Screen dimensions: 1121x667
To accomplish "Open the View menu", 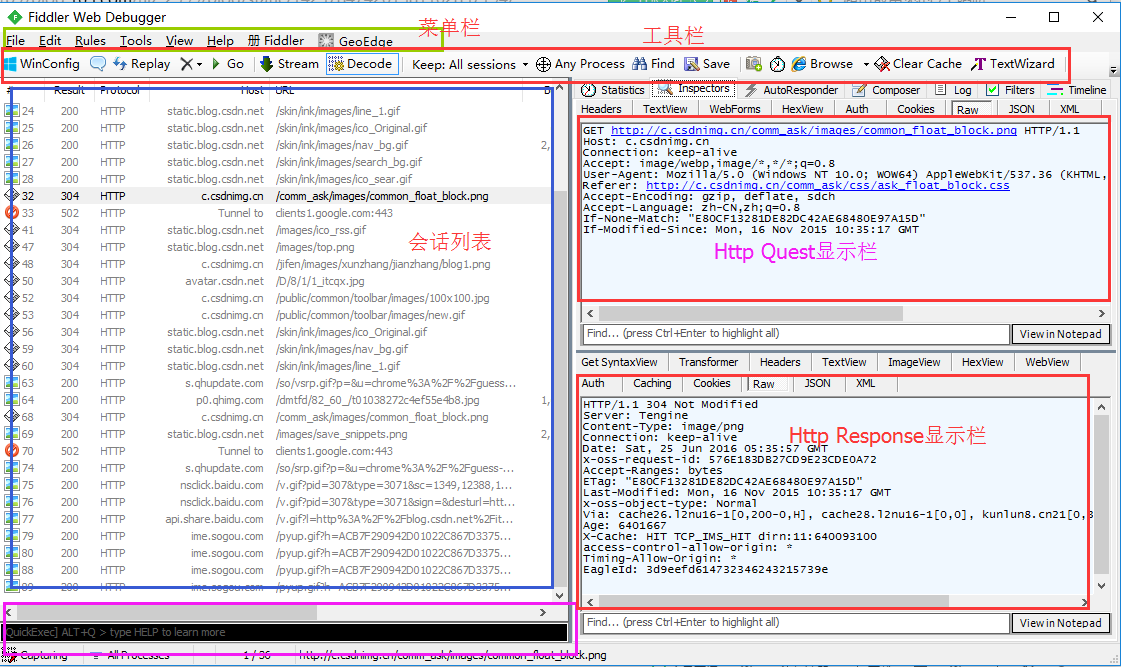I will pos(179,41).
